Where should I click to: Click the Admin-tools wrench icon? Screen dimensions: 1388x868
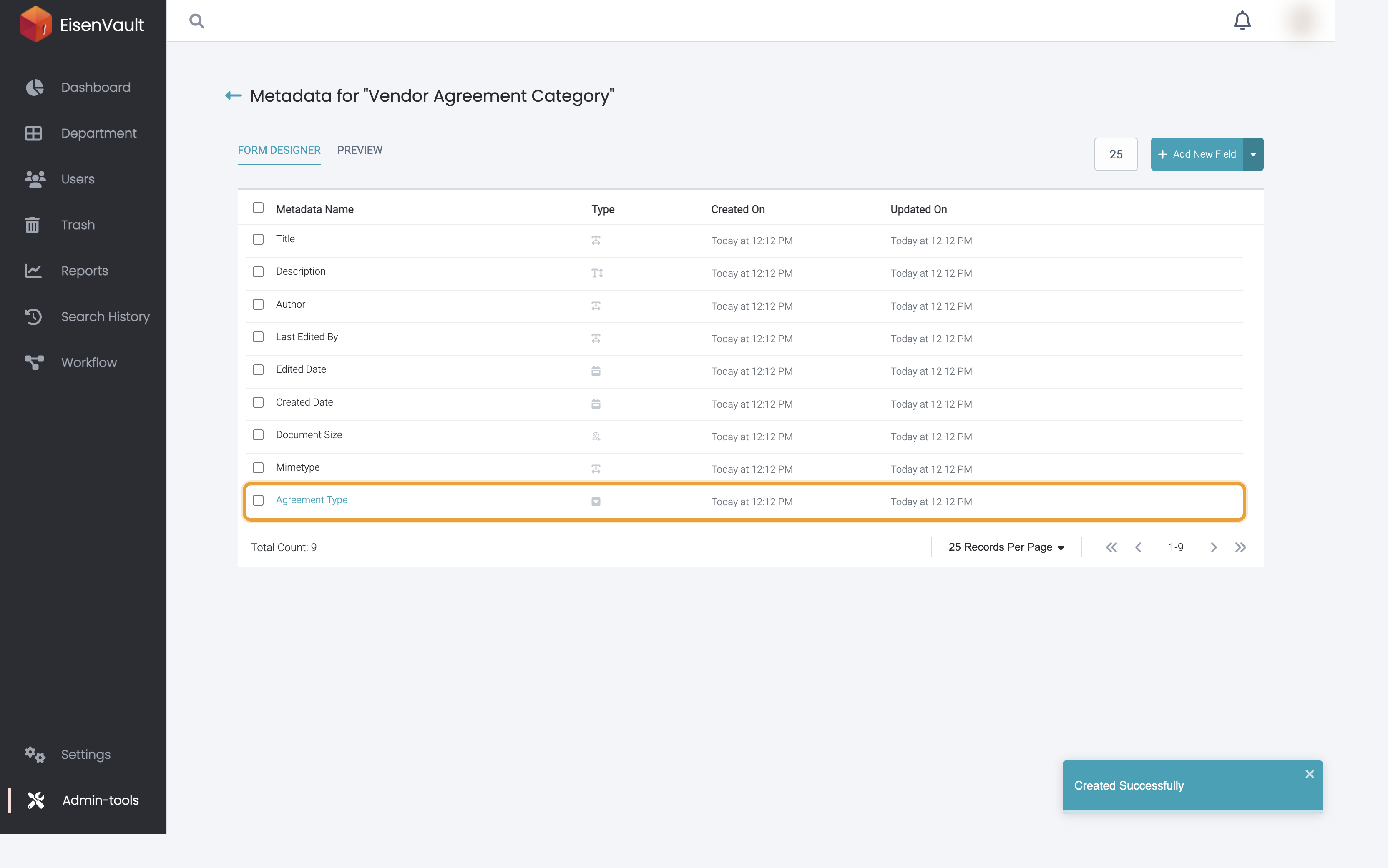35,800
